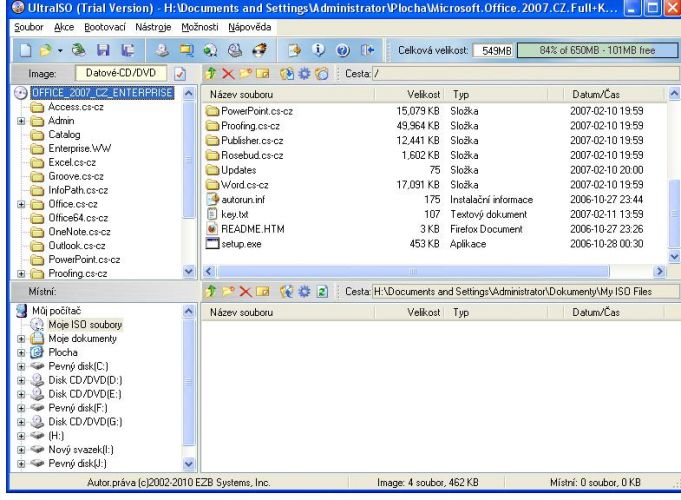Click the Save As icon with multiple floppies

pyautogui.click(x=128, y=50)
